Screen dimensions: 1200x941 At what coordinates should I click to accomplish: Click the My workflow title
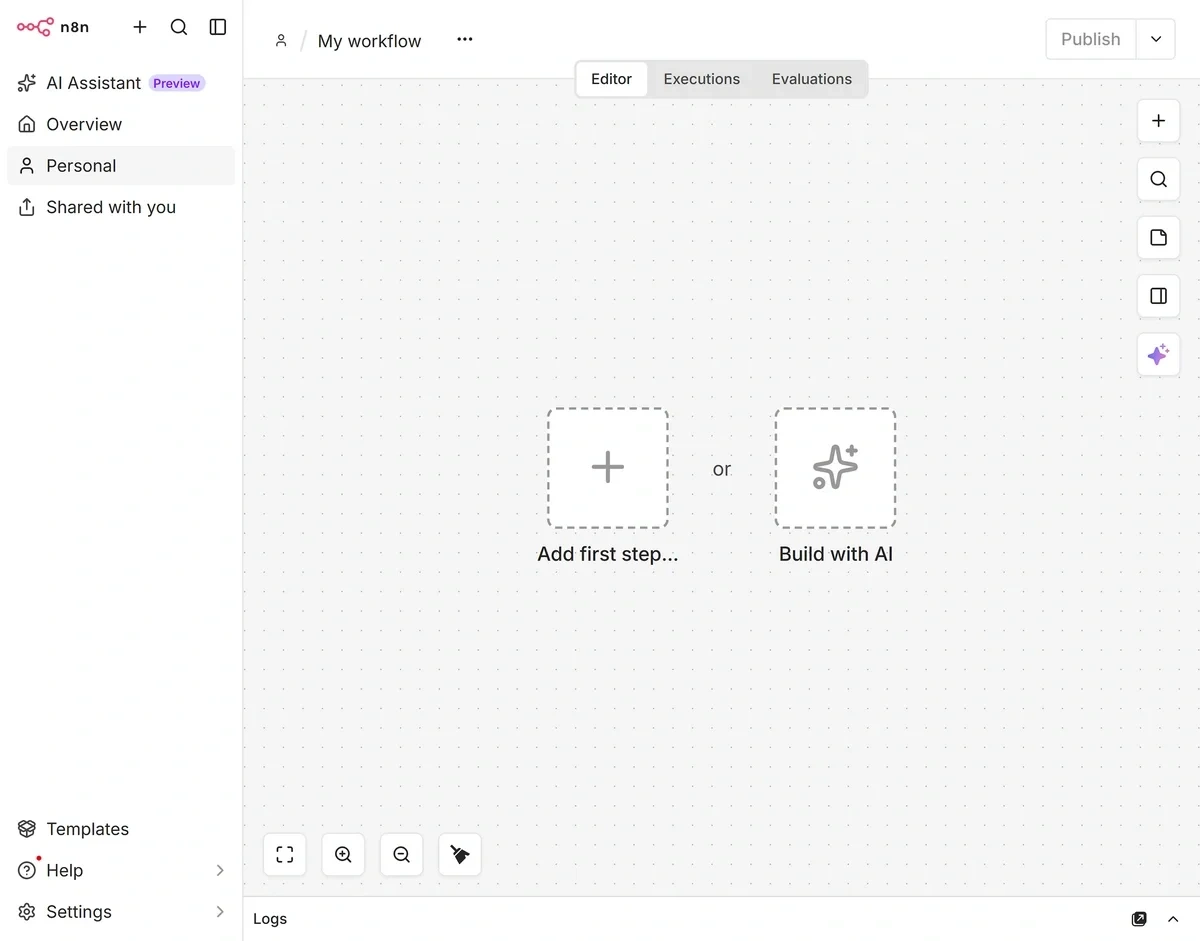tap(370, 41)
